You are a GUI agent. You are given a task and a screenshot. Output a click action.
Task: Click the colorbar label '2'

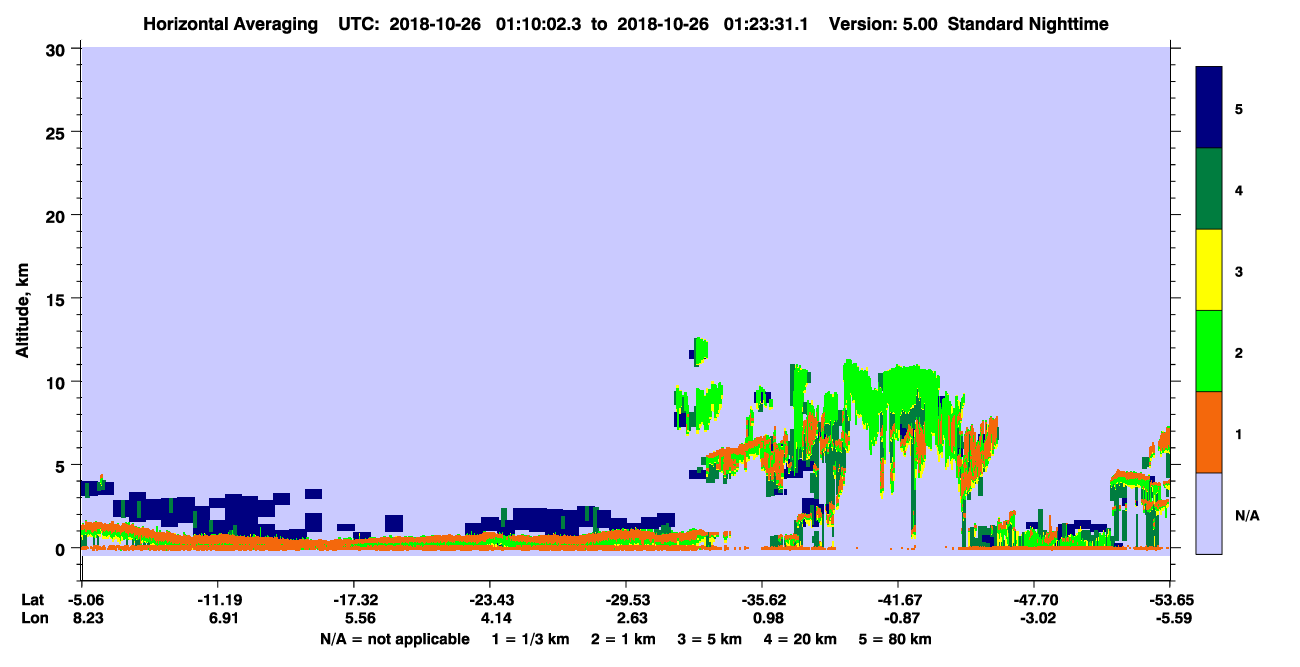[1239, 352]
